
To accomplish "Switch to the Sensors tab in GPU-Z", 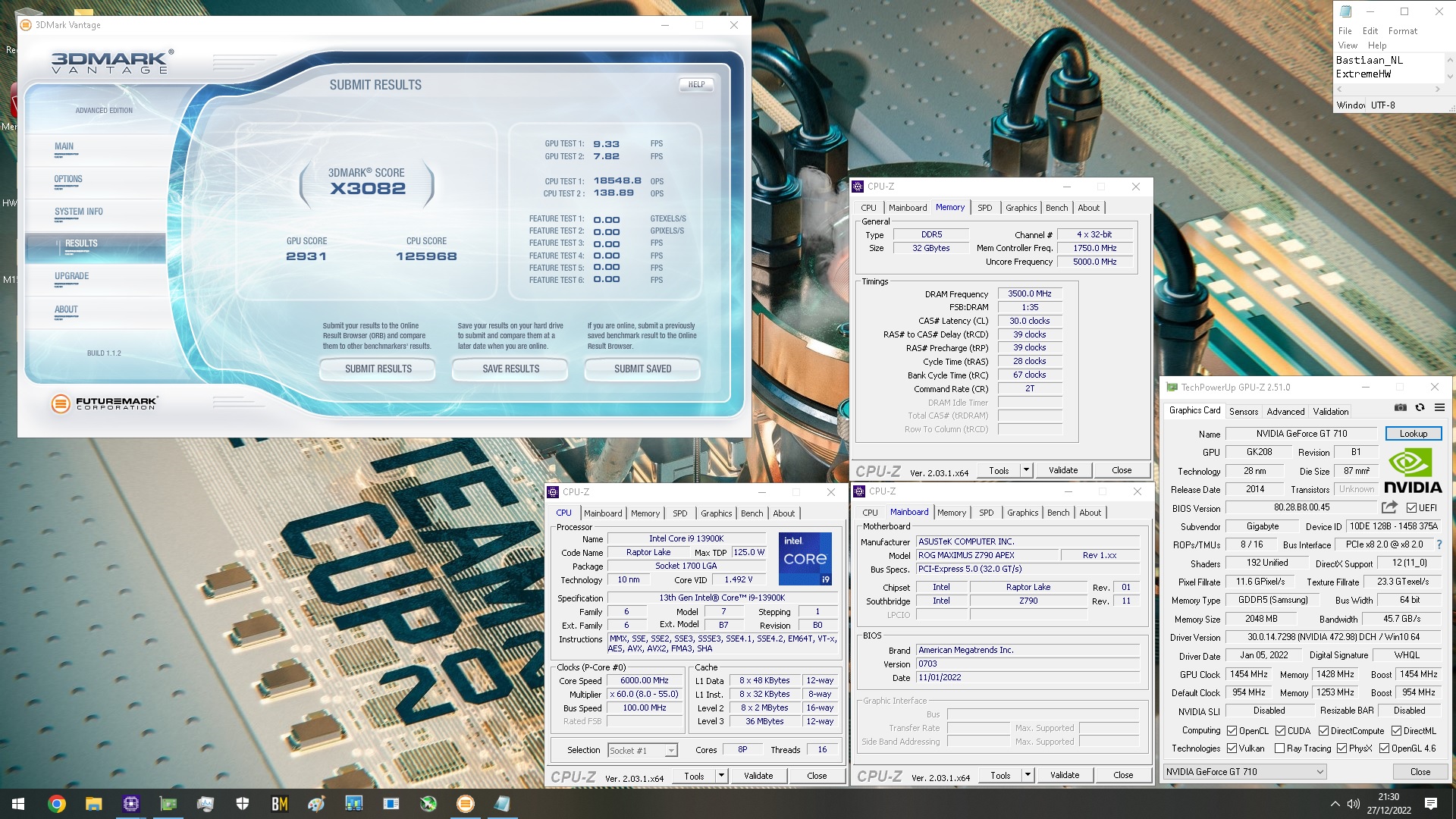I will click(1244, 412).
